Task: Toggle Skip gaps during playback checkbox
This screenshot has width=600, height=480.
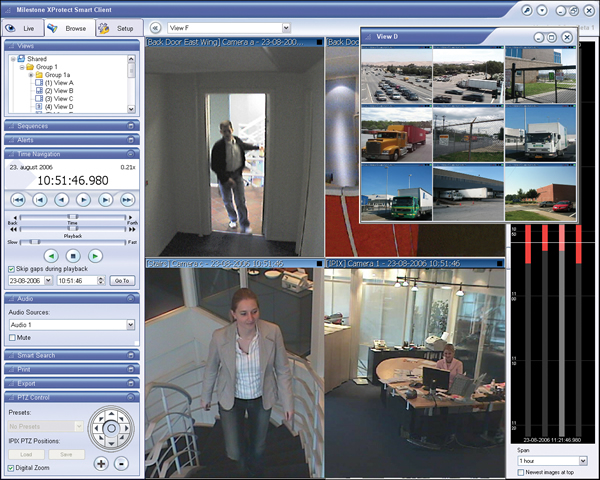Action: [11, 269]
